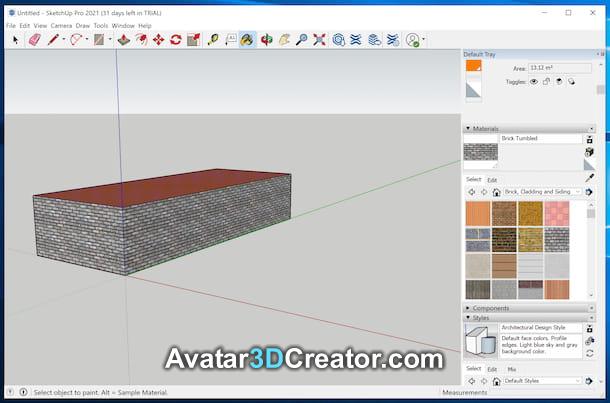This screenshot has width=610, height=403.
Task: Choose the red pencil Line tool
Action: (53, 40)
